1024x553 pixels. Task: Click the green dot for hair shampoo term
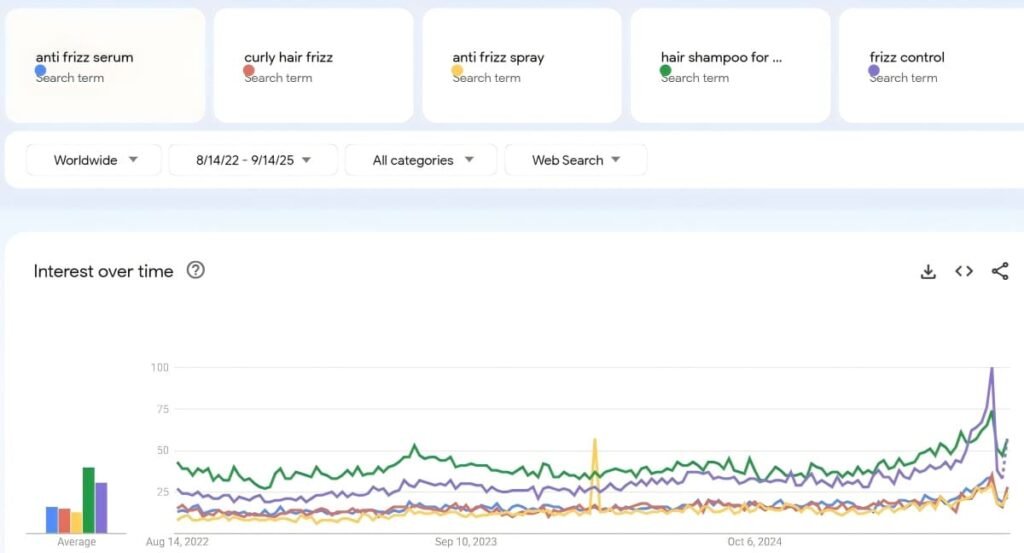pyautogui.click(x=666, y=71)
